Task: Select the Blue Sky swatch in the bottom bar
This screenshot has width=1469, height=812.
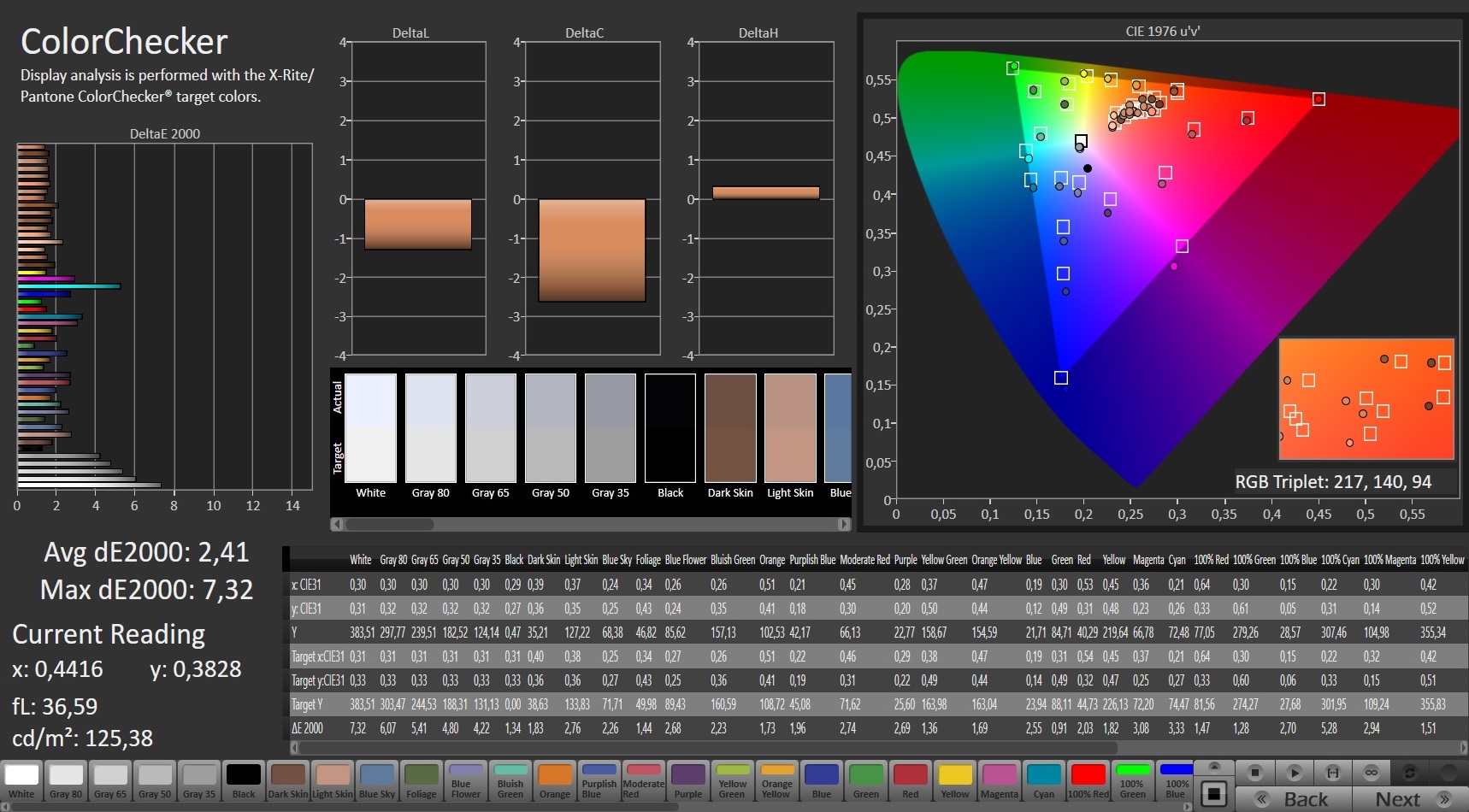Action: pos(377,781)
